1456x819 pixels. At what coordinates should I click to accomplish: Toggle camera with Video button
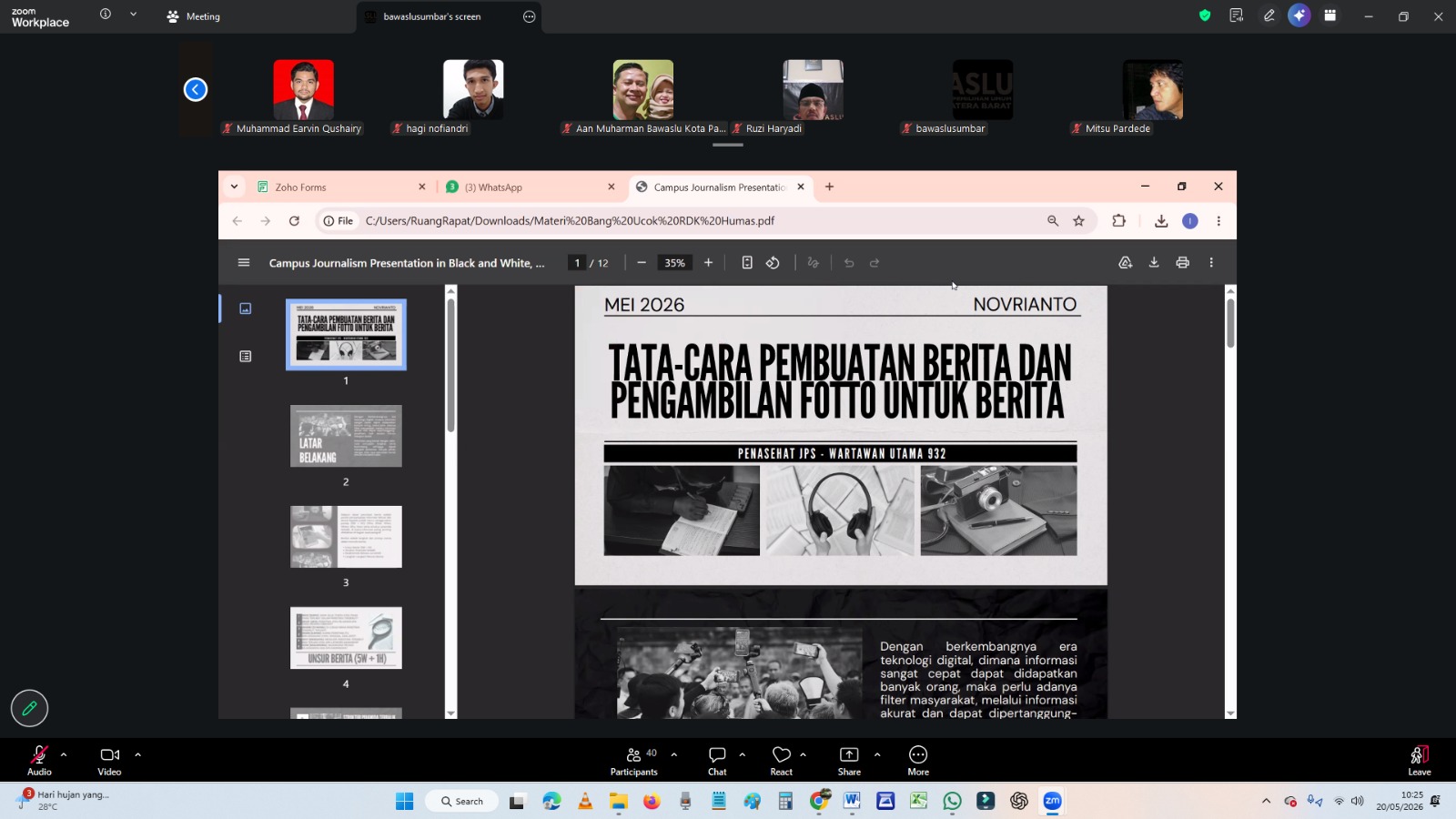tap(110, 760)
